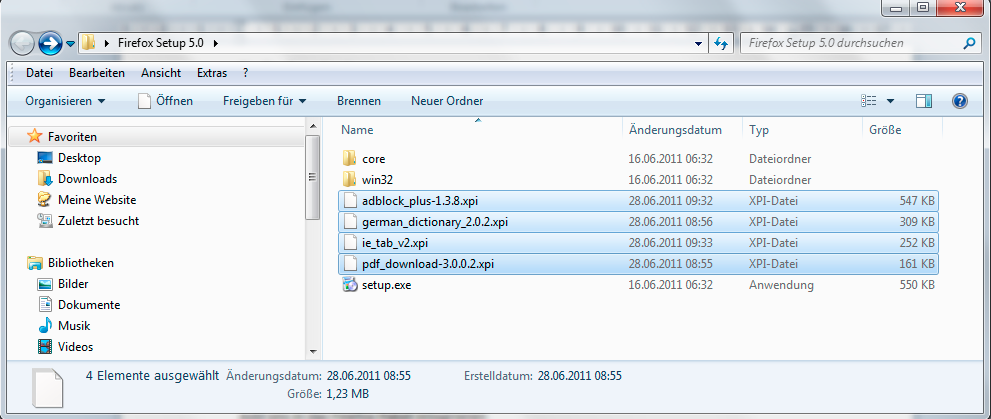
Task: Click navigation pane scrollbar up arrow
Action: pos(312,124)
